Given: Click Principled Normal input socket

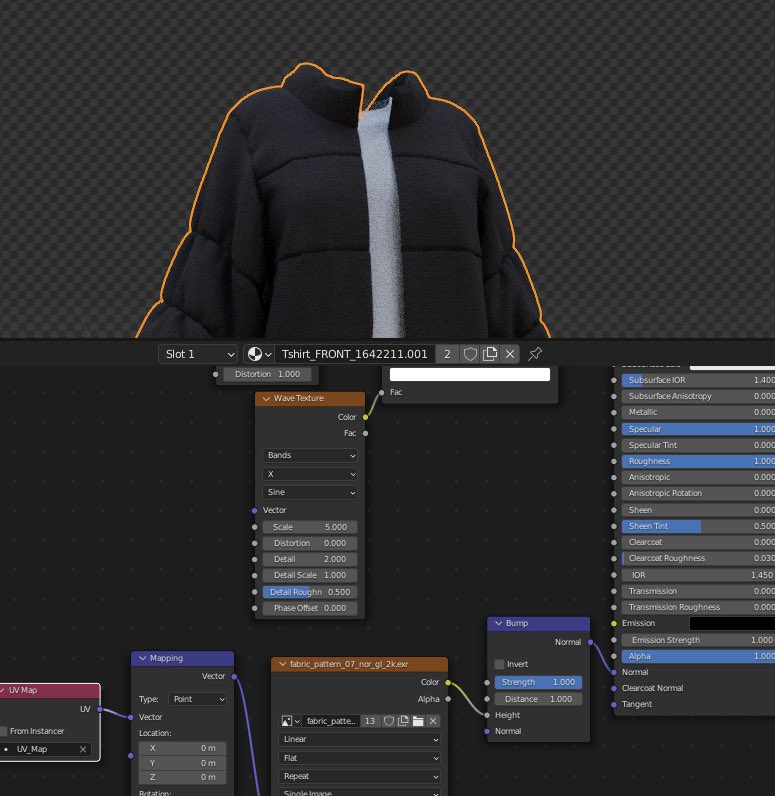Looking at the screenshot, I should point(614,672).
